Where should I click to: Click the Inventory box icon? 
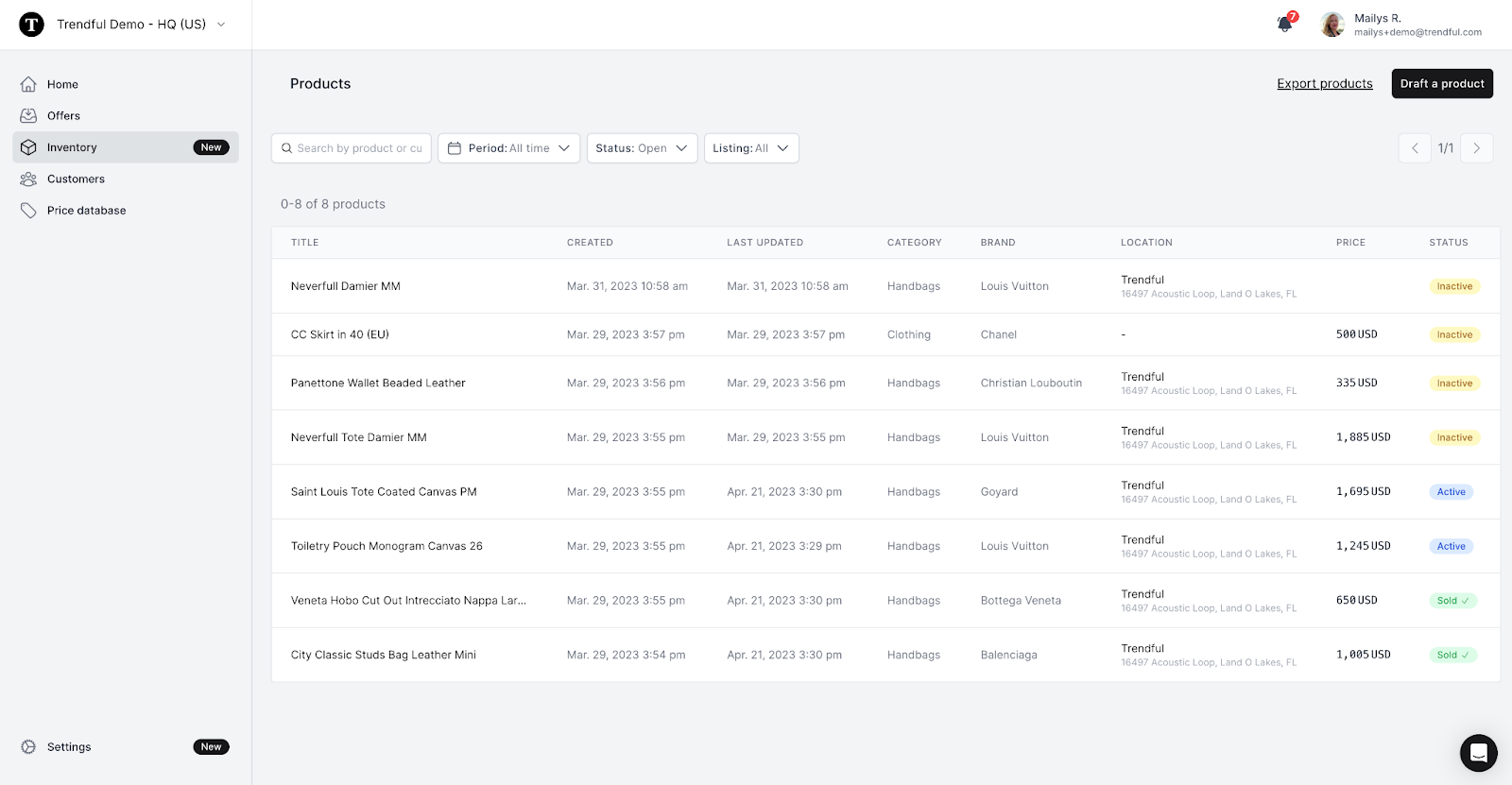point(28,147)
